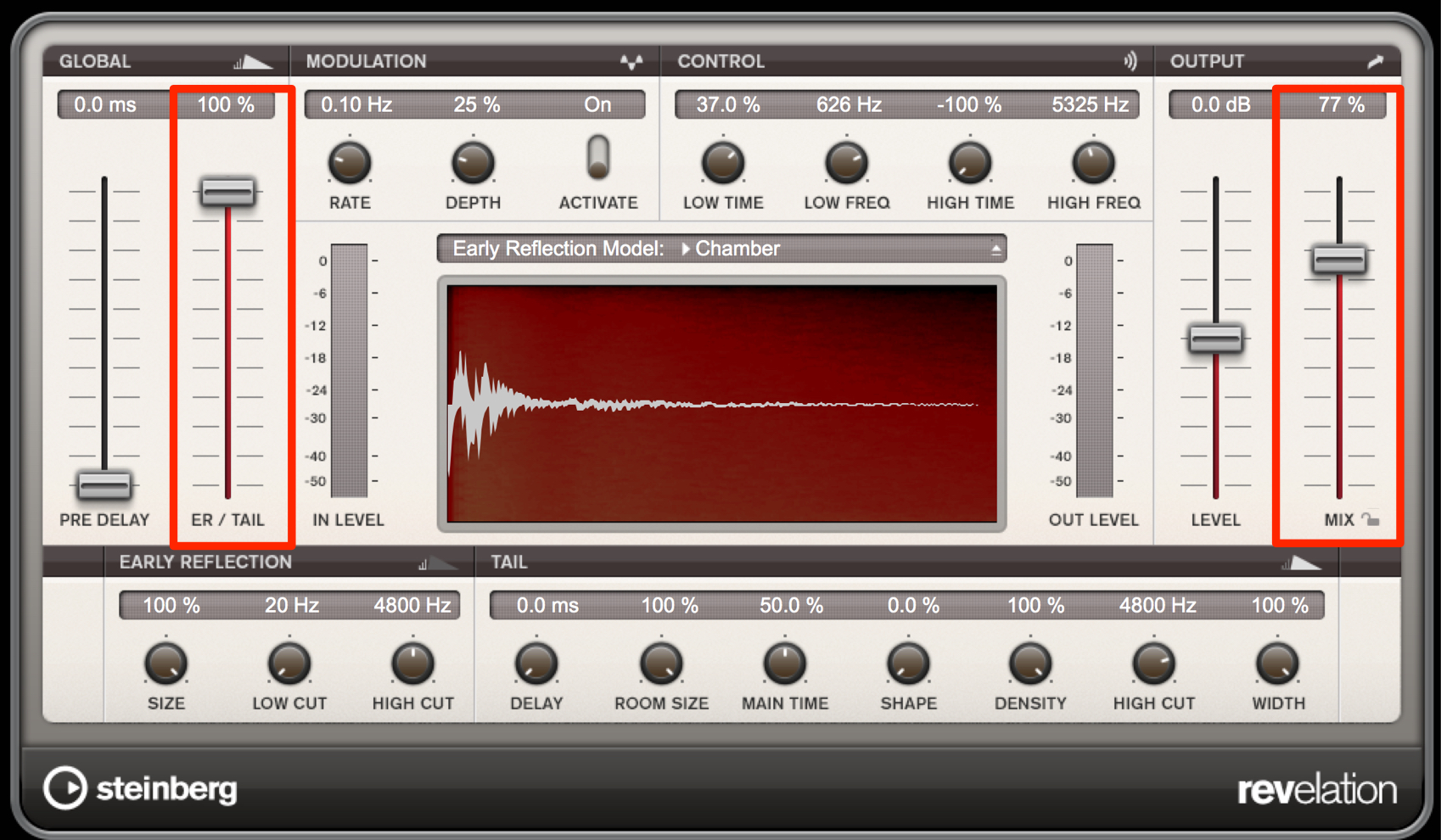Click the Mix slider handle

[1339, 259]
